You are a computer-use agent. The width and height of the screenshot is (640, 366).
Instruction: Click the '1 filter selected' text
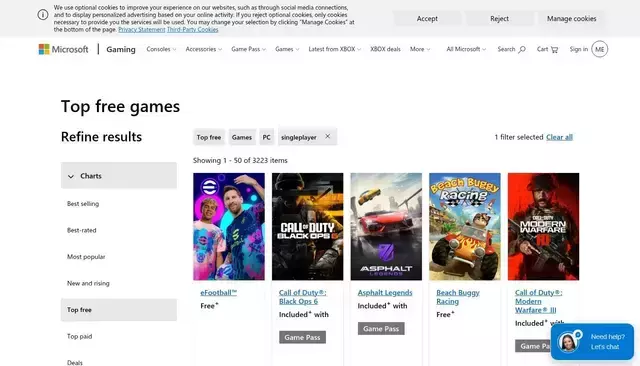tap(519, 137)
